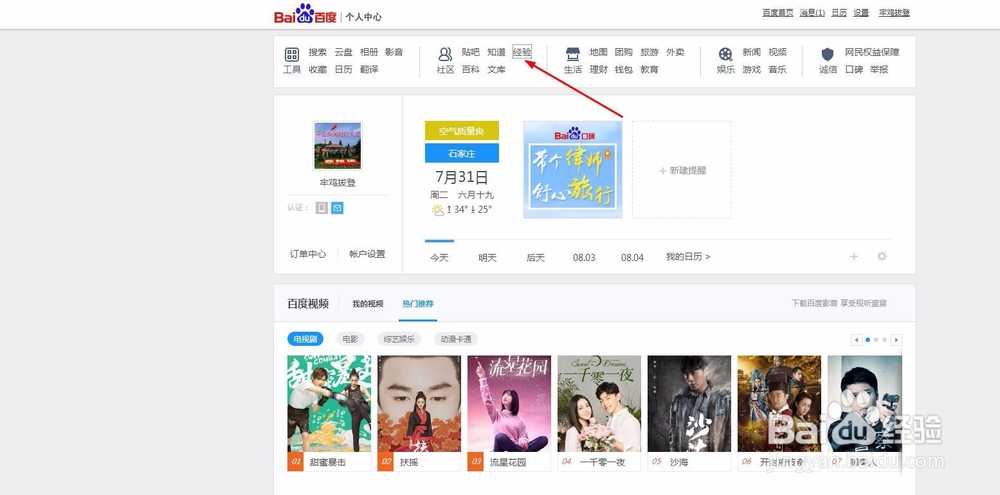Open 影音 link

[x=394, y=52]
